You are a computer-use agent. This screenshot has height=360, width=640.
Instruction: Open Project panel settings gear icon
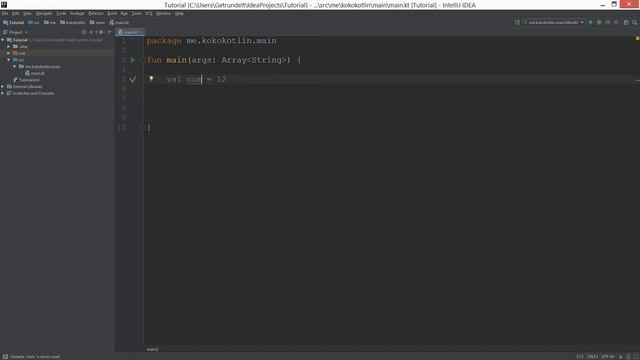(x=101, y=32)
